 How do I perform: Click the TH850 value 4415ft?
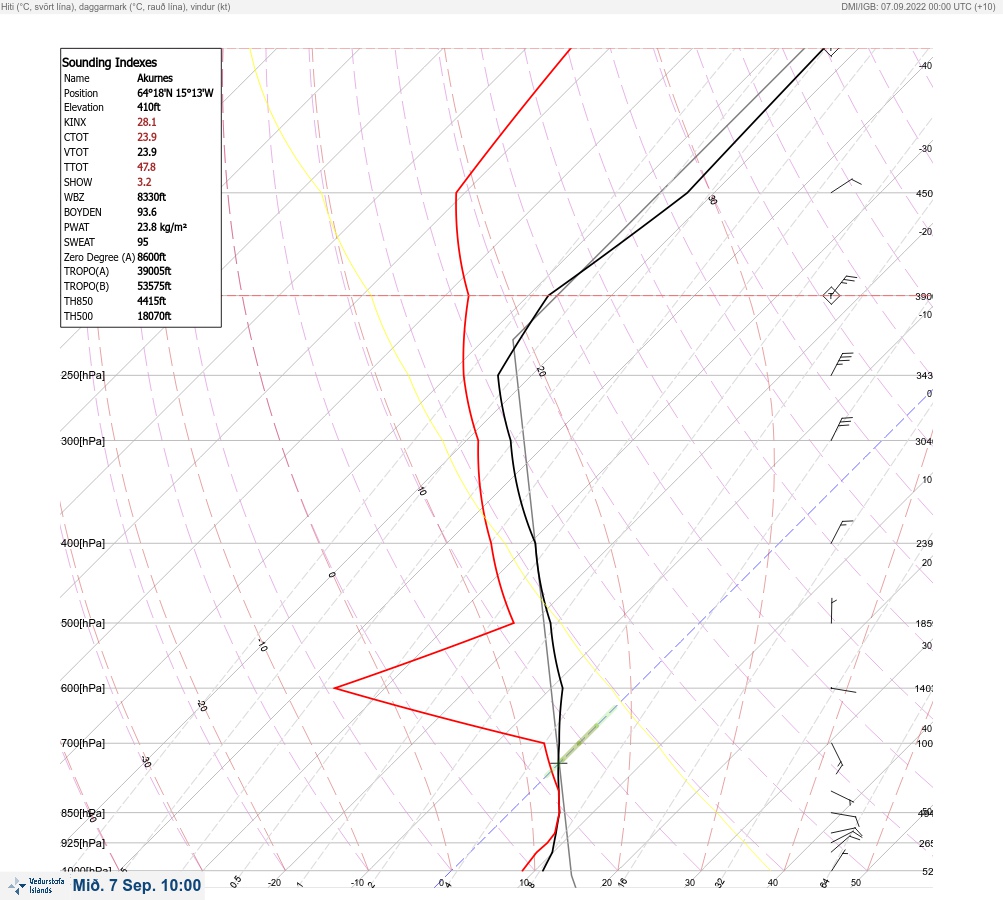click(152, 301)
